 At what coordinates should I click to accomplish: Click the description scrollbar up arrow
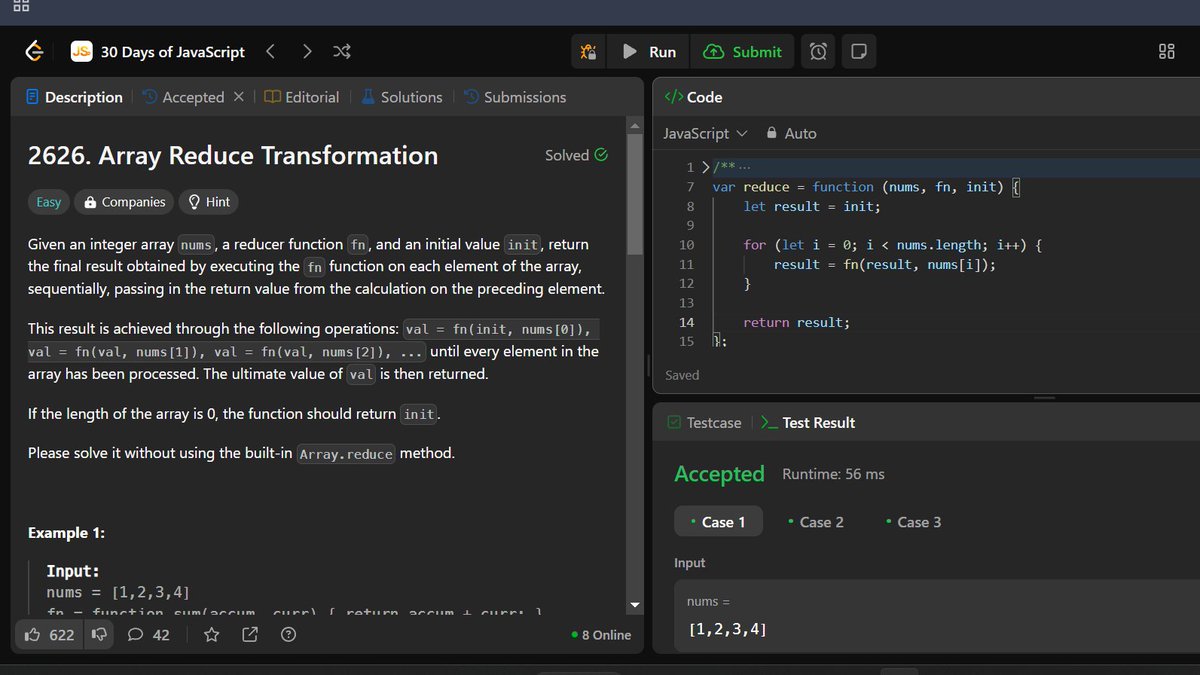coord(633,125)
